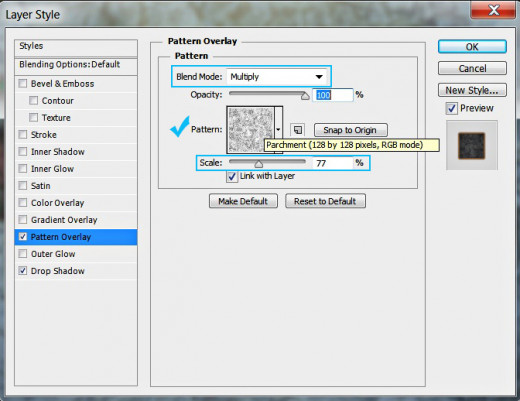Toggle the Preview checkbox
The width and height of the screenshot is (520, 401).
[452, 109]
